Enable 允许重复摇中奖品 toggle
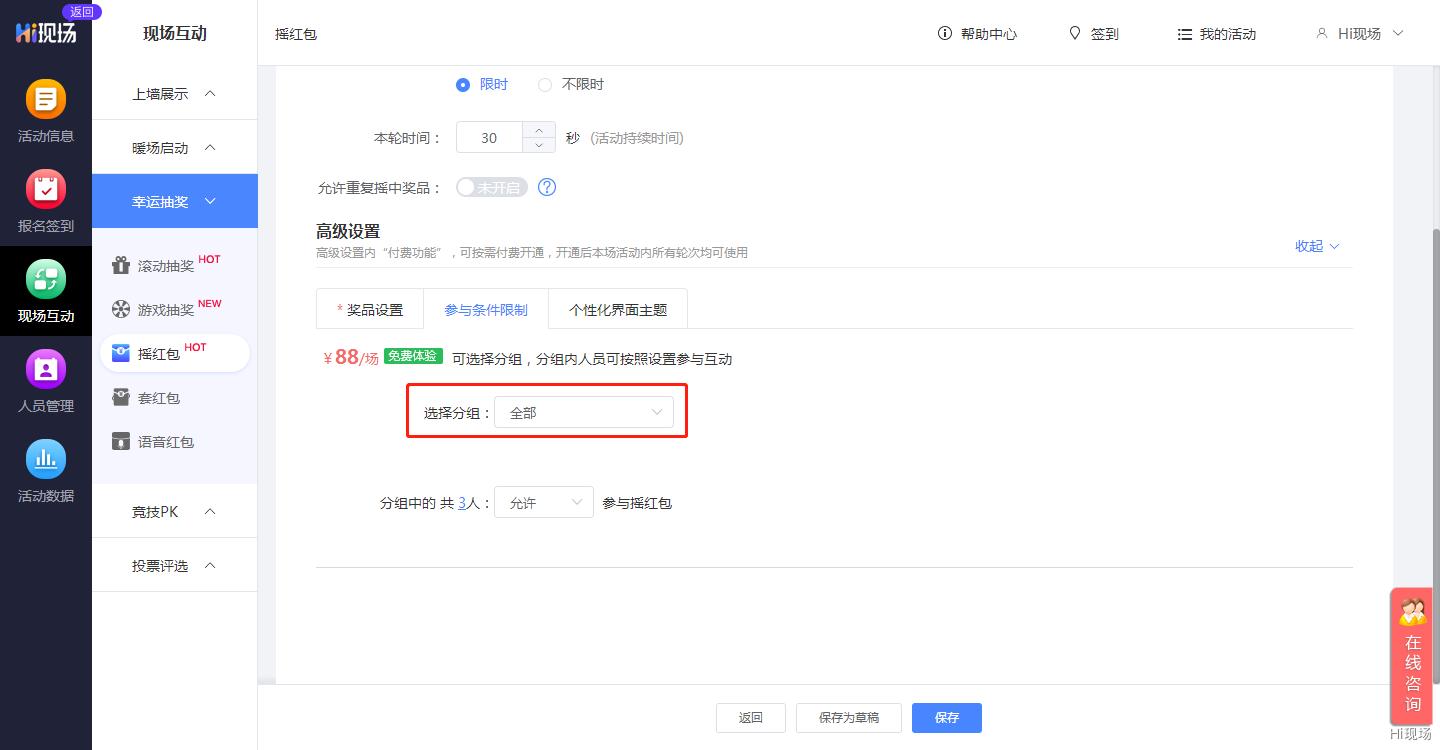The width and height of the screenshot is (1440, 750). [x=490, y=187]
